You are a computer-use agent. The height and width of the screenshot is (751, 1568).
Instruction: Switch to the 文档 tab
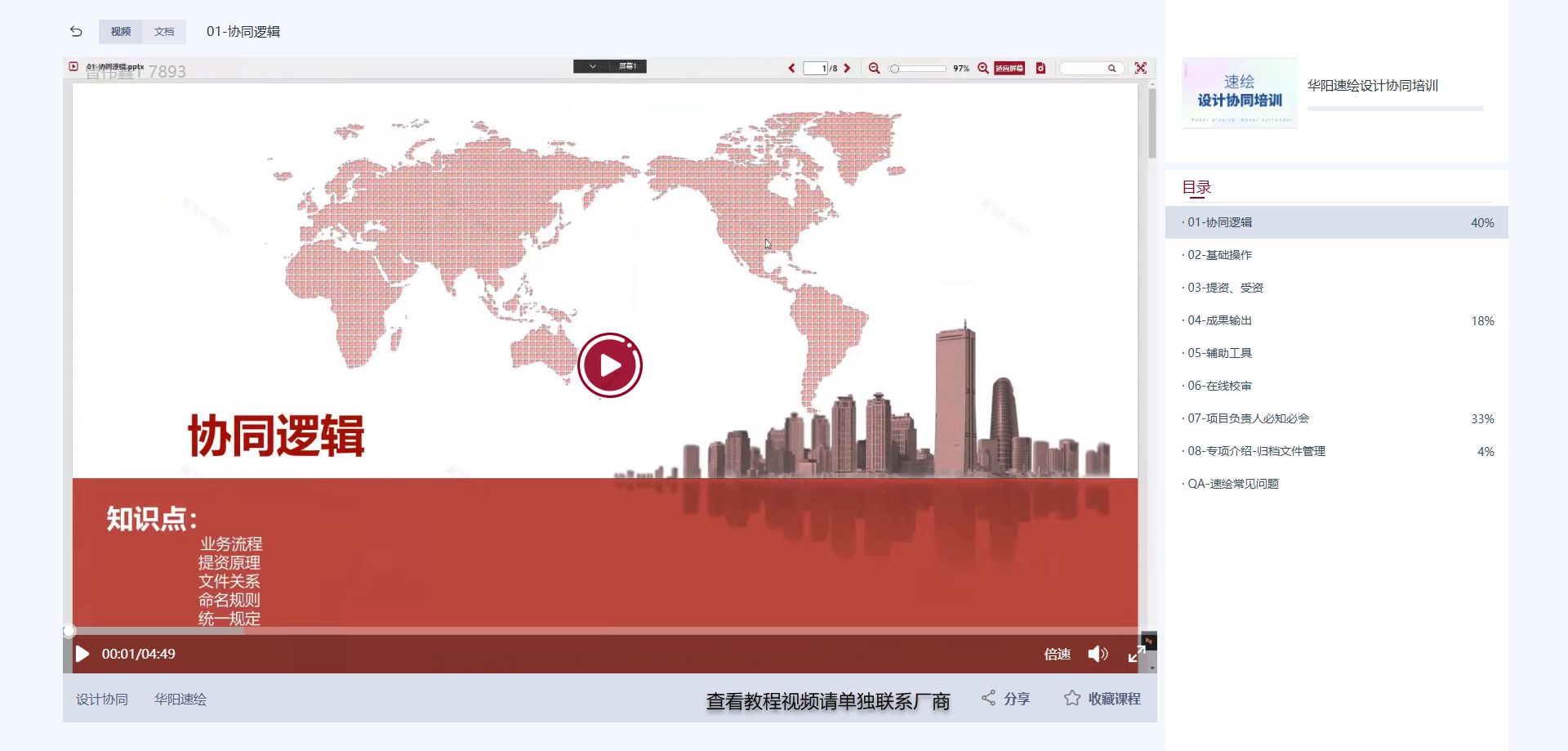tap(164, 32)
